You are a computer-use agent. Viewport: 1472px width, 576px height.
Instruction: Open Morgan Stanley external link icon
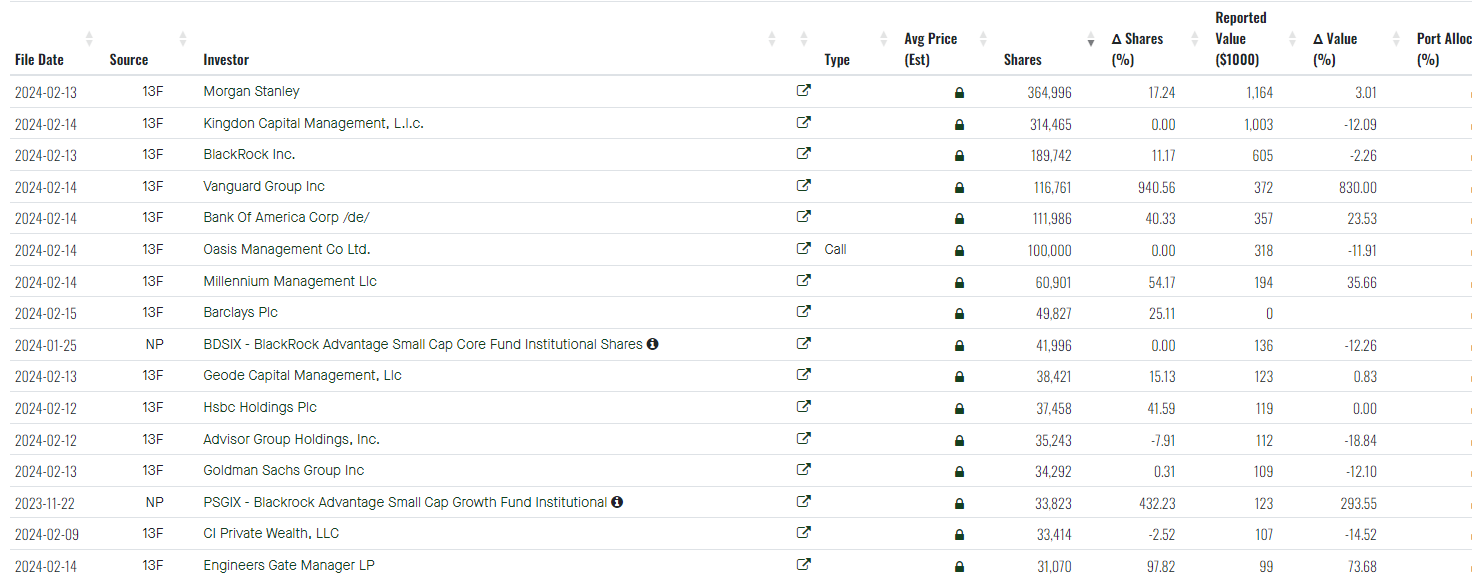803,91
